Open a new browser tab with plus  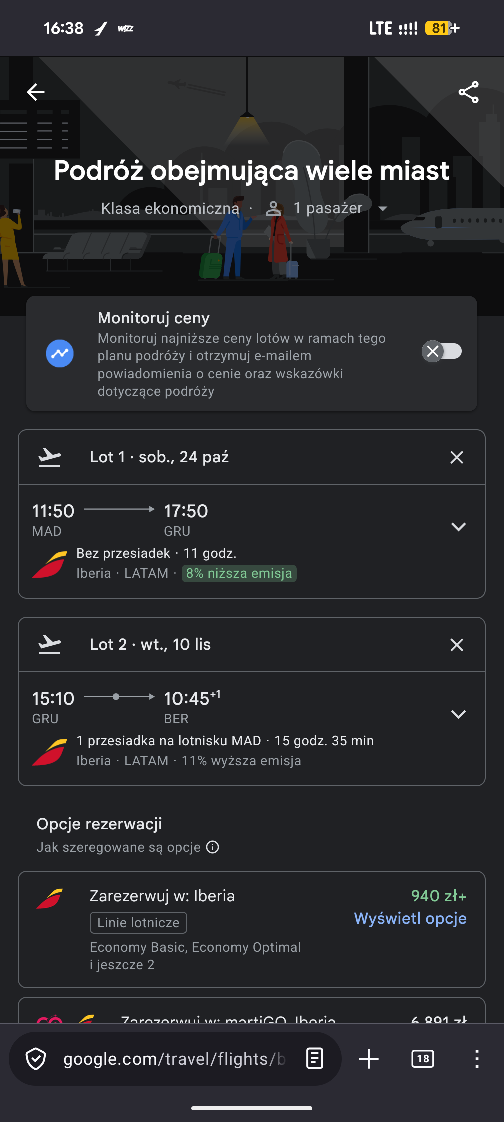[x=369, y=1059]
